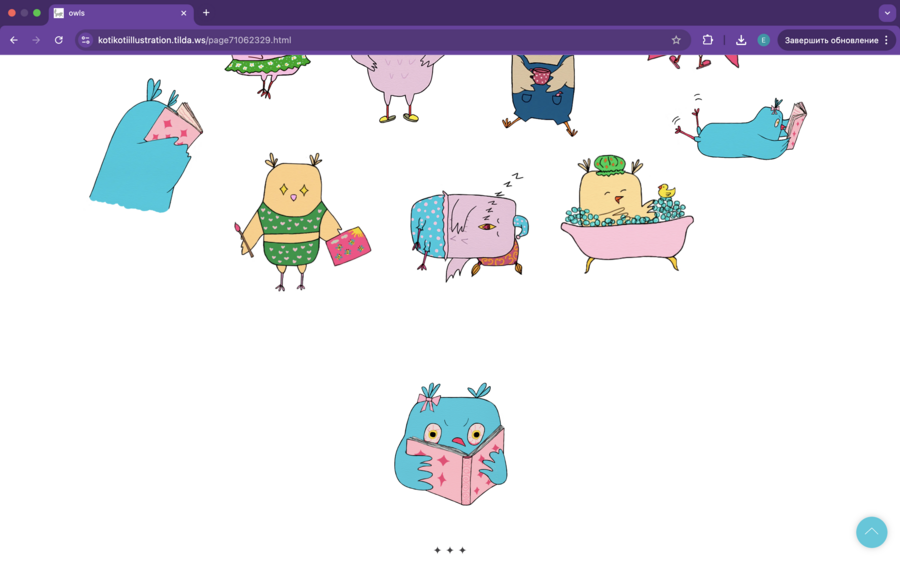Click the owl in the pink bathtub
Image resolution: width=900 pixels, height=563 pixels.
627,213
